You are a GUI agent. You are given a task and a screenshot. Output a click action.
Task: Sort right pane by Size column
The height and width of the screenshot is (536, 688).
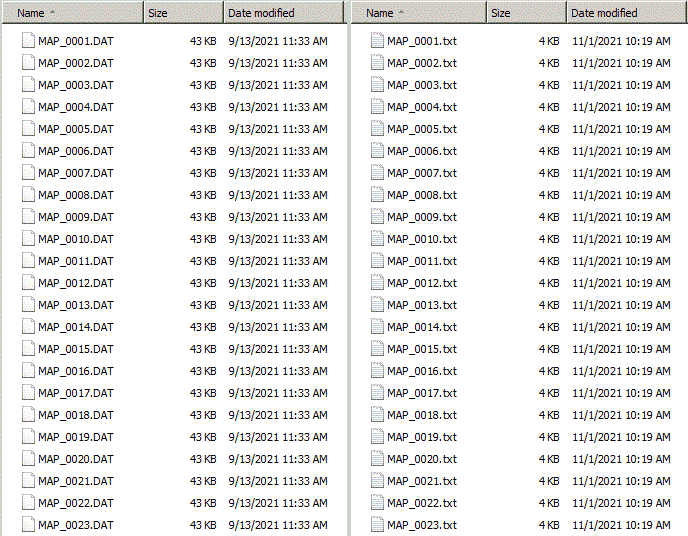click(527, 13)
